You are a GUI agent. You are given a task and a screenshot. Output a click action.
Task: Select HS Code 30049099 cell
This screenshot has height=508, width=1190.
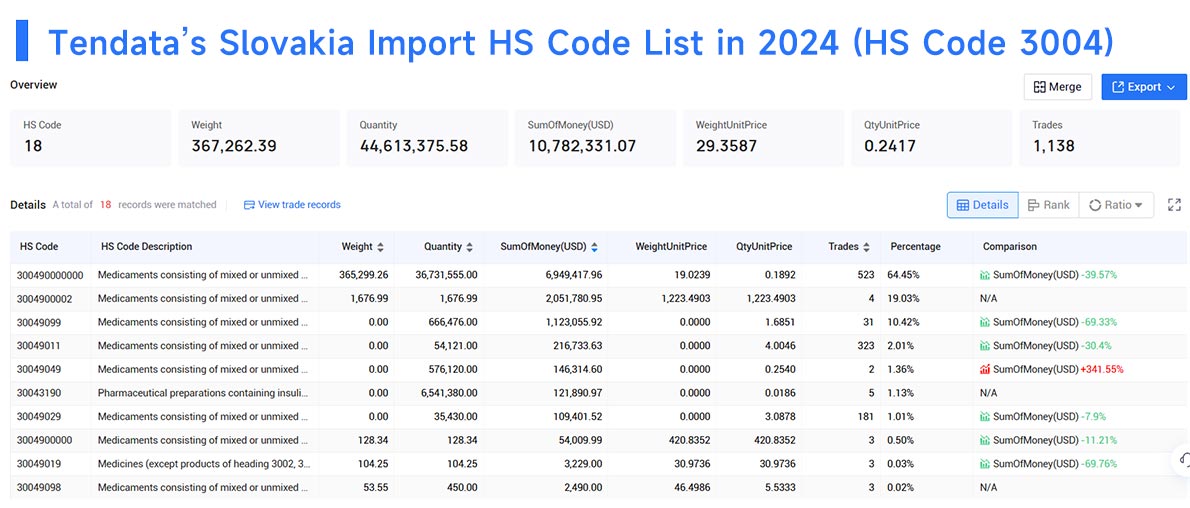point(39,322)
